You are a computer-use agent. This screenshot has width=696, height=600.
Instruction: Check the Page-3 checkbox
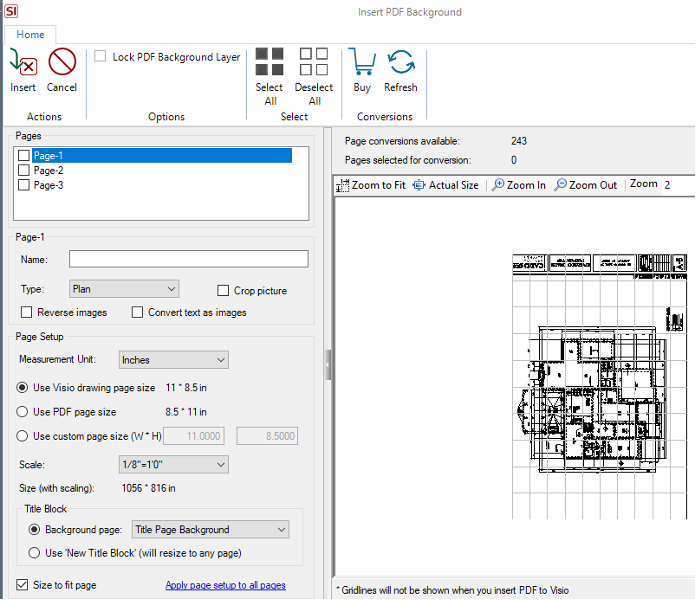pyautogui.click(x=24, y=185)
